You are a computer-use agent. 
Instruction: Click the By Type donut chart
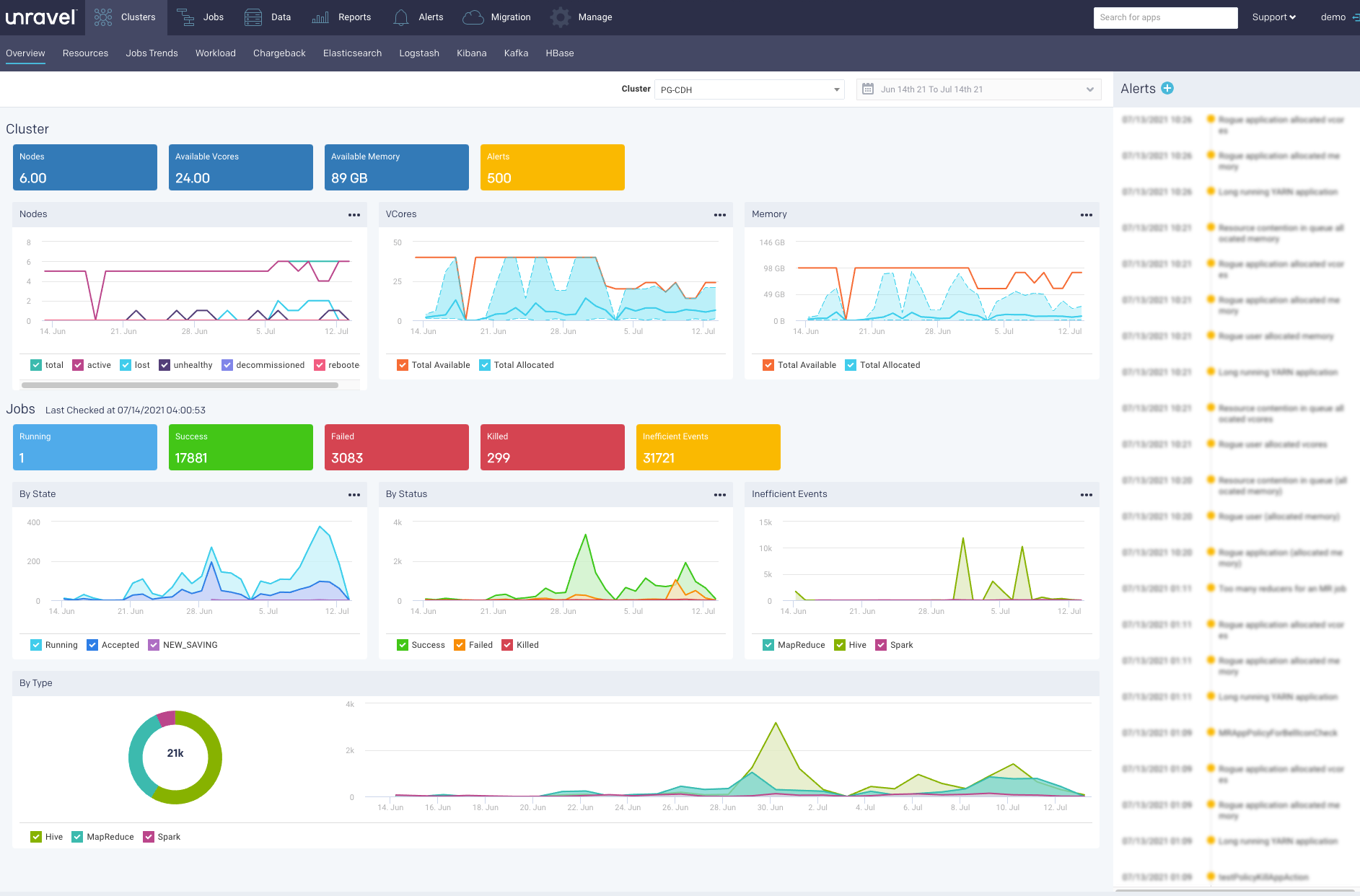pos(175,757)
